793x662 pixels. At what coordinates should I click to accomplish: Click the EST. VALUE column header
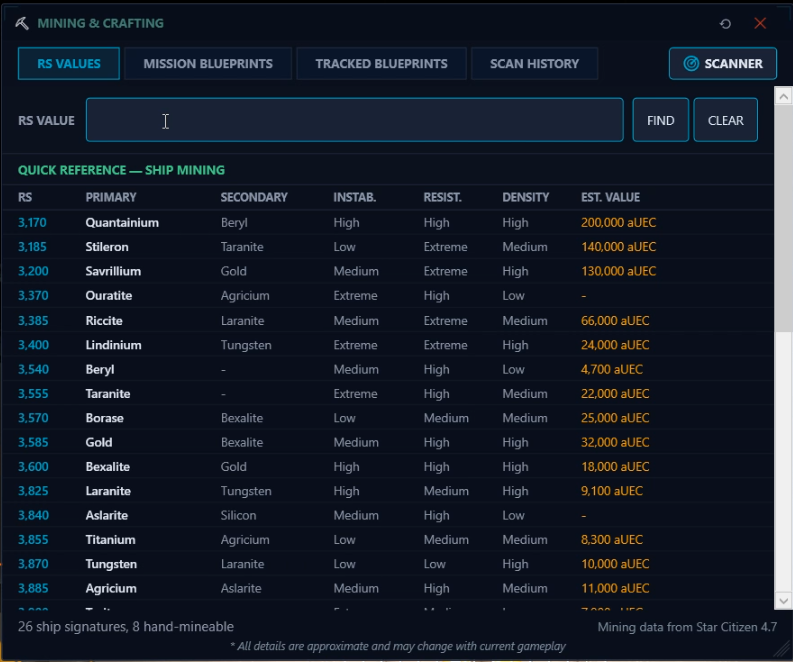click(610, 197)
